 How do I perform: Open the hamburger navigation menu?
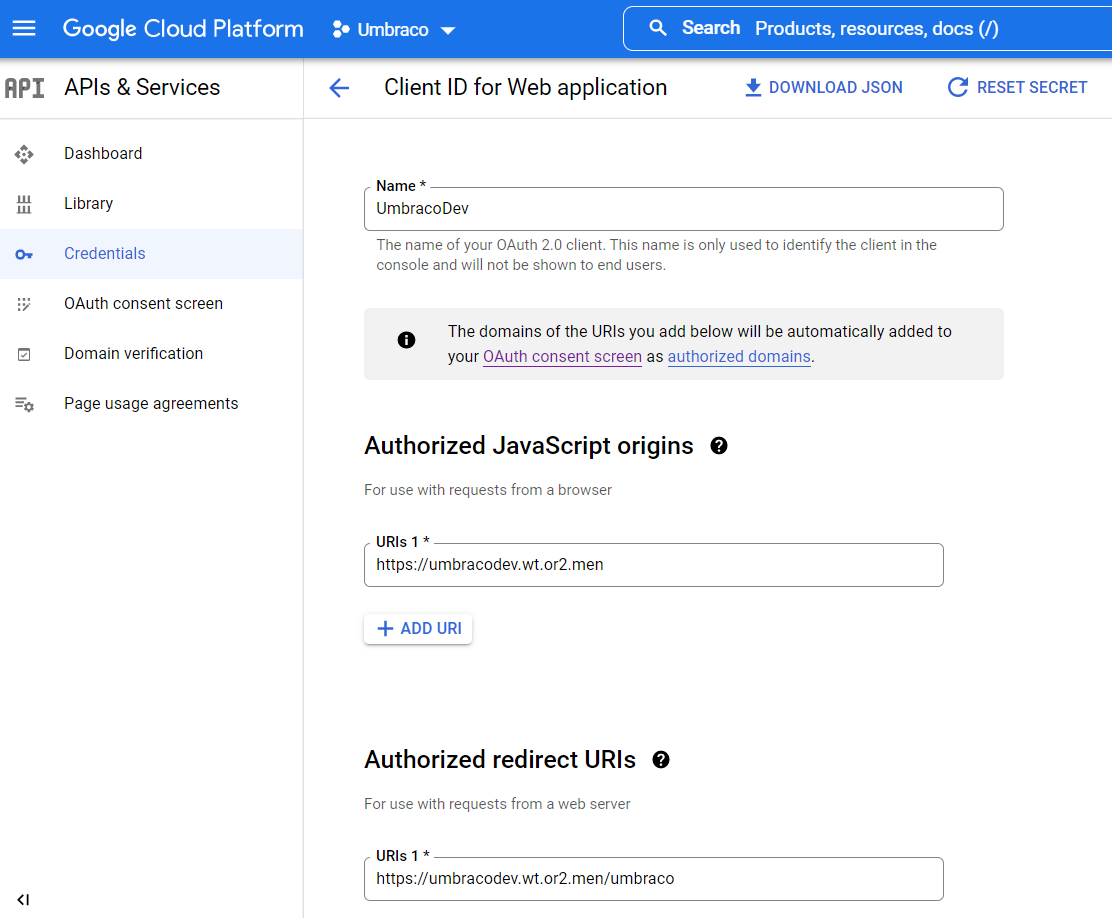(24, 28)
